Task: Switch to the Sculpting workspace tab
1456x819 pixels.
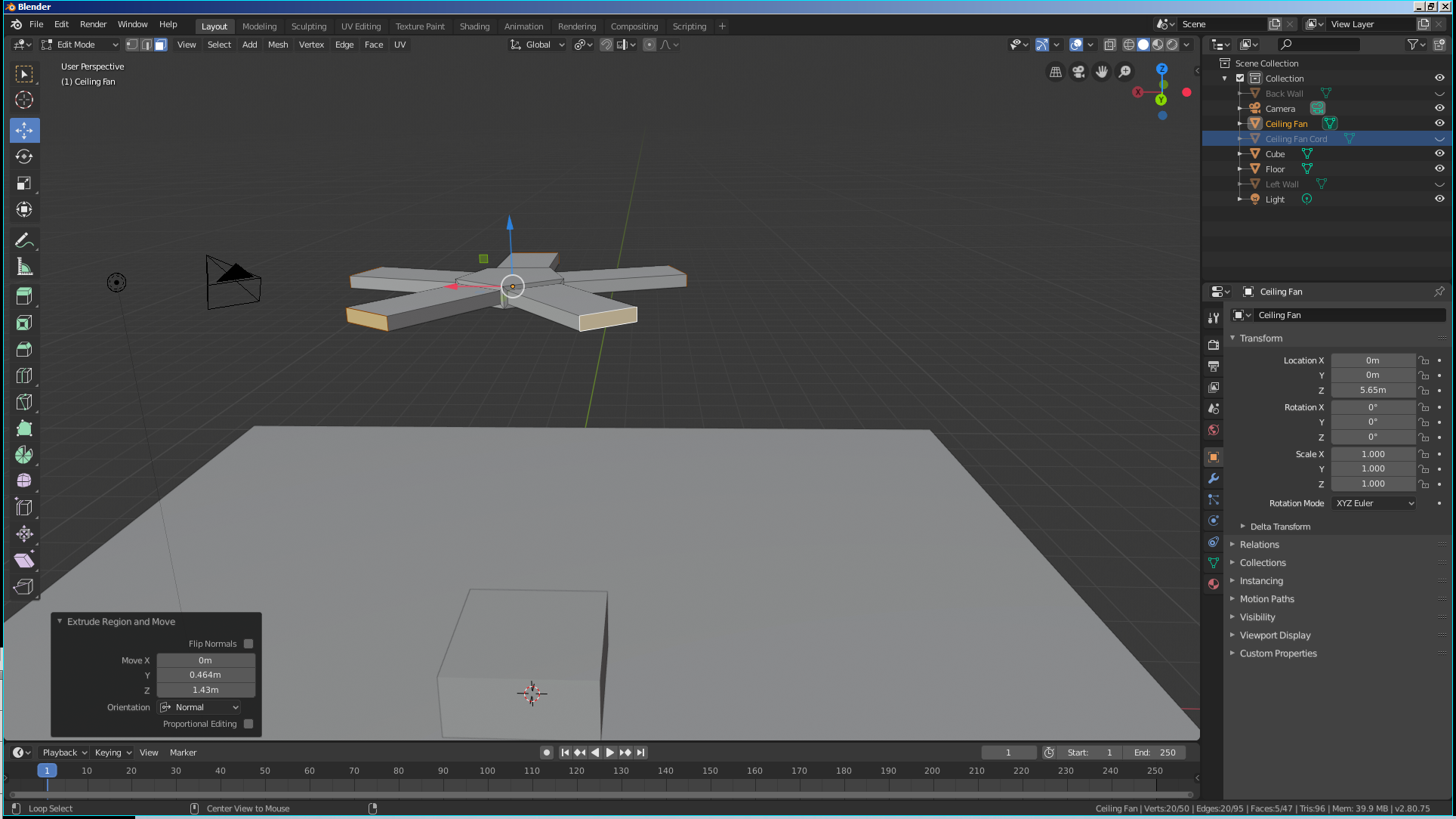Action: point(309,26)
